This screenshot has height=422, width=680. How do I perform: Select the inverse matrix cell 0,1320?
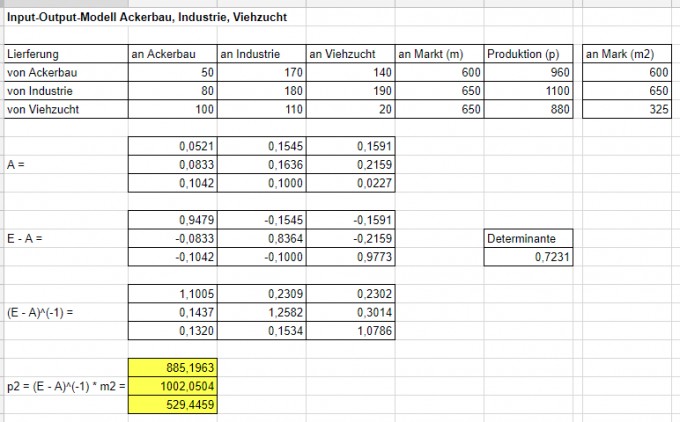pos(173,331)
